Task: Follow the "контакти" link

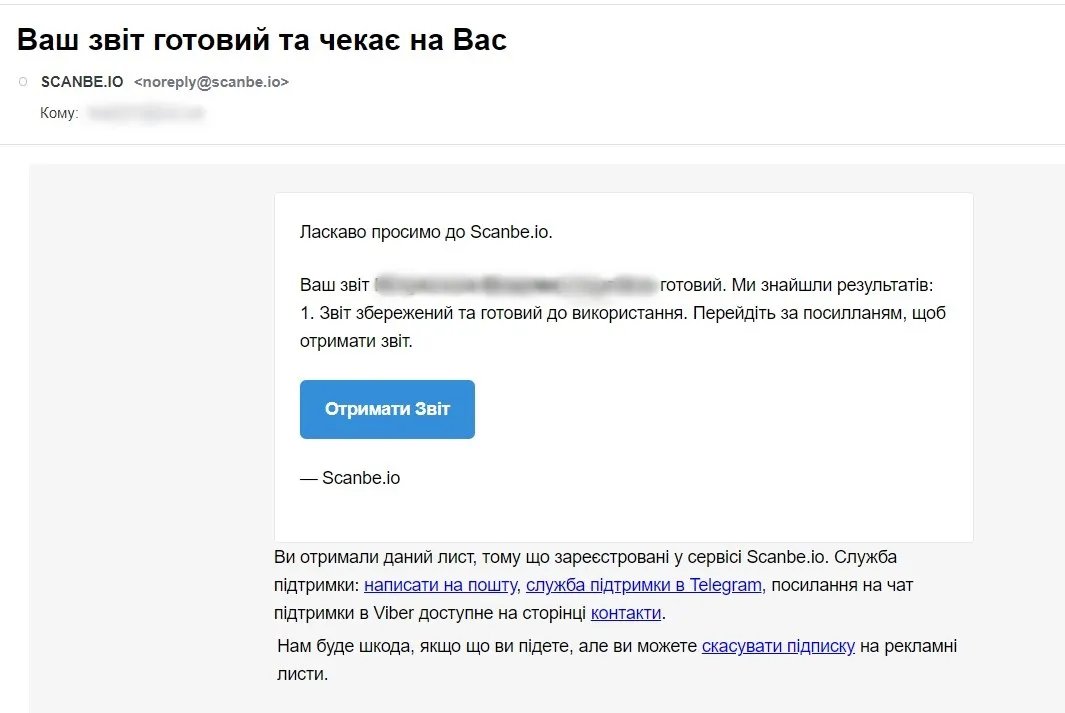Action: pos(626,613)
